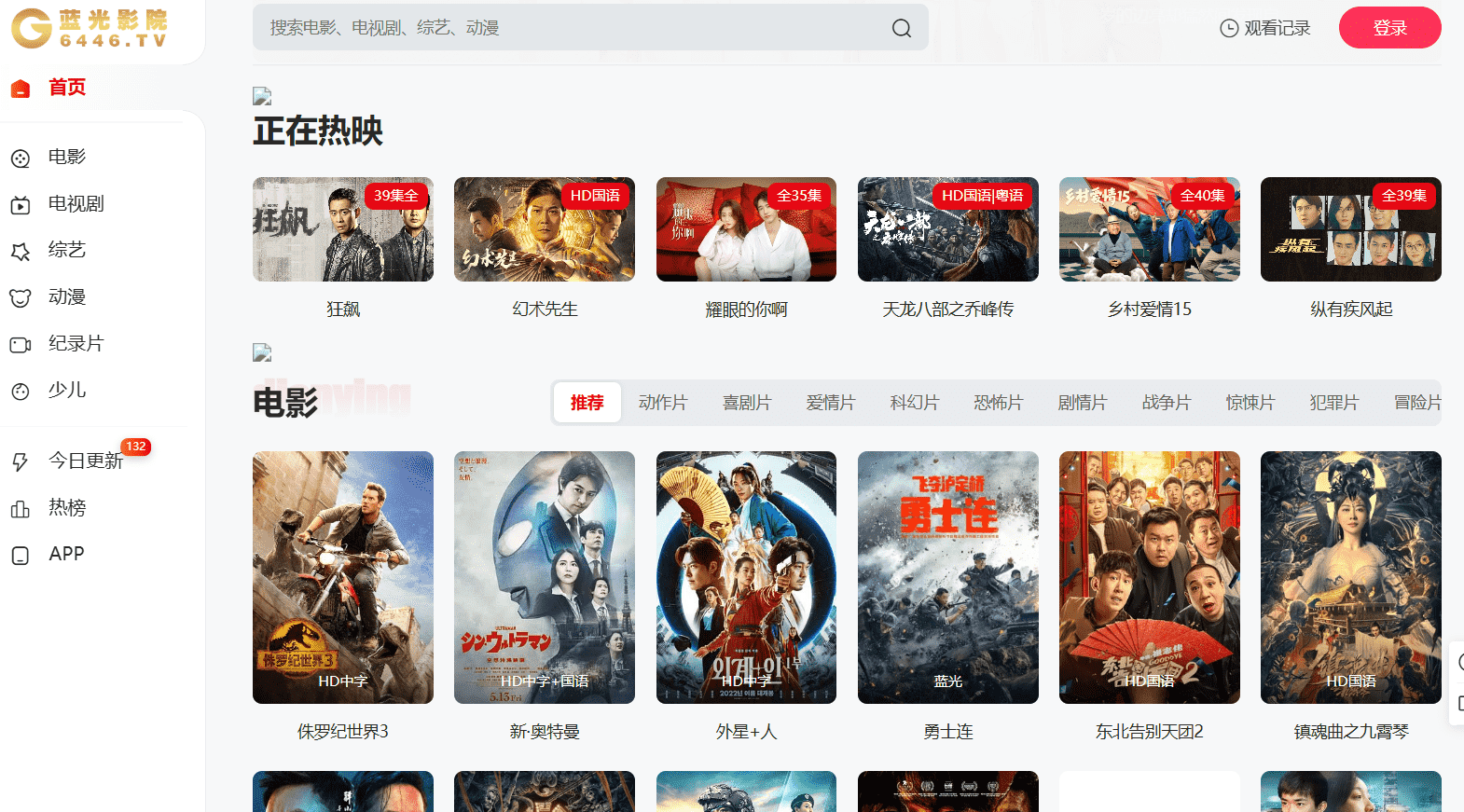Click the film reel icon beside 电影
This screenshot has width=1464, height=812.
(x=21, y=158)
